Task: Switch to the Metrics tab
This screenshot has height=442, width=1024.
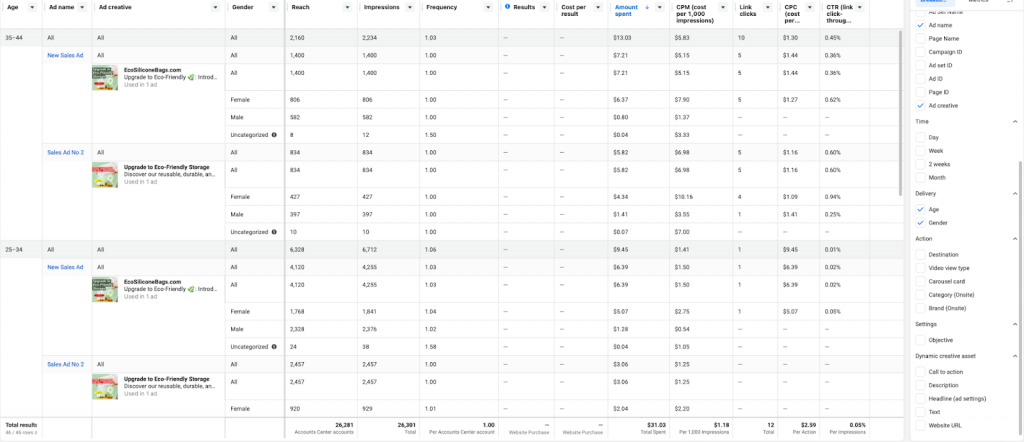Action: 978,2
